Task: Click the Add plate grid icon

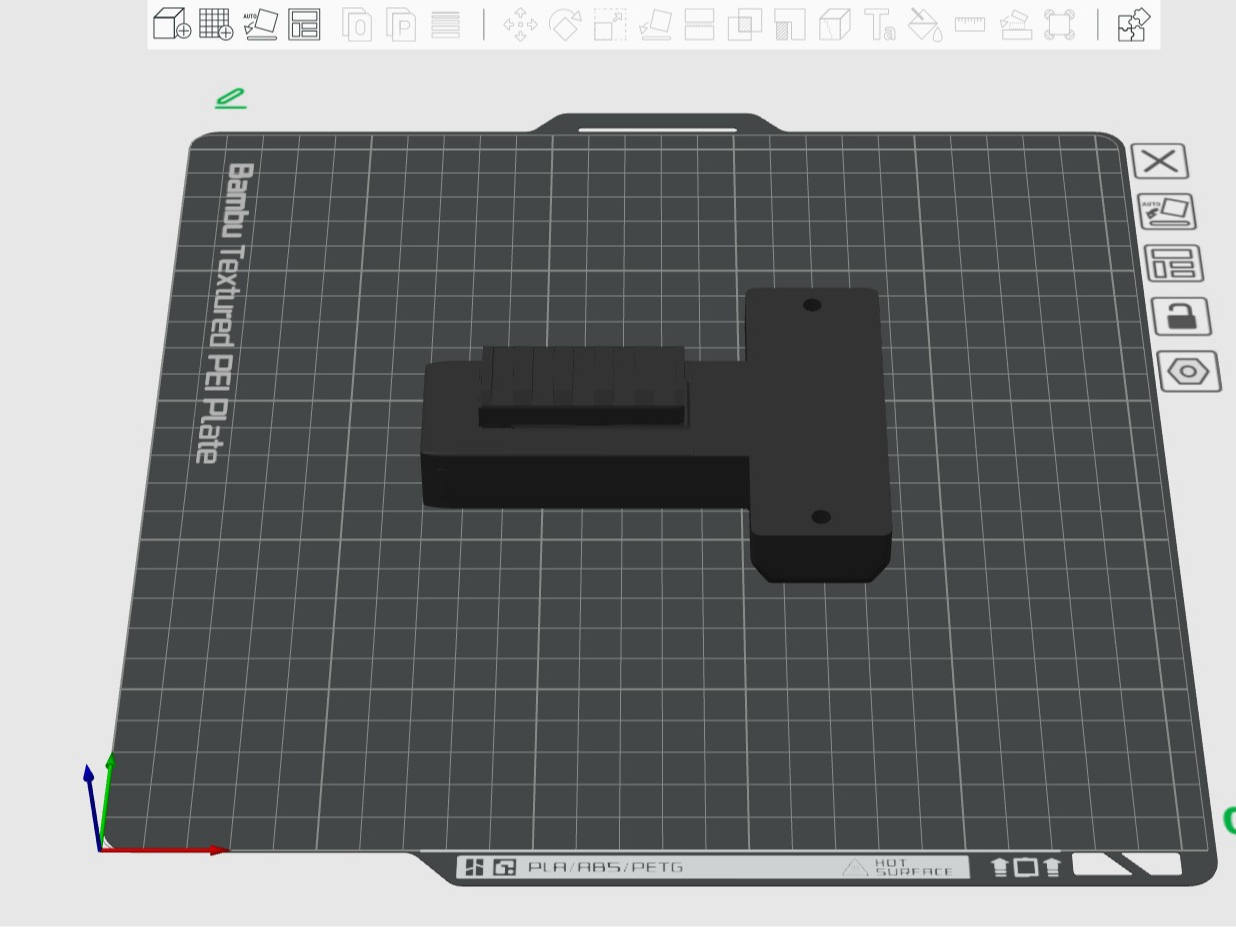Action: (216, 23)
